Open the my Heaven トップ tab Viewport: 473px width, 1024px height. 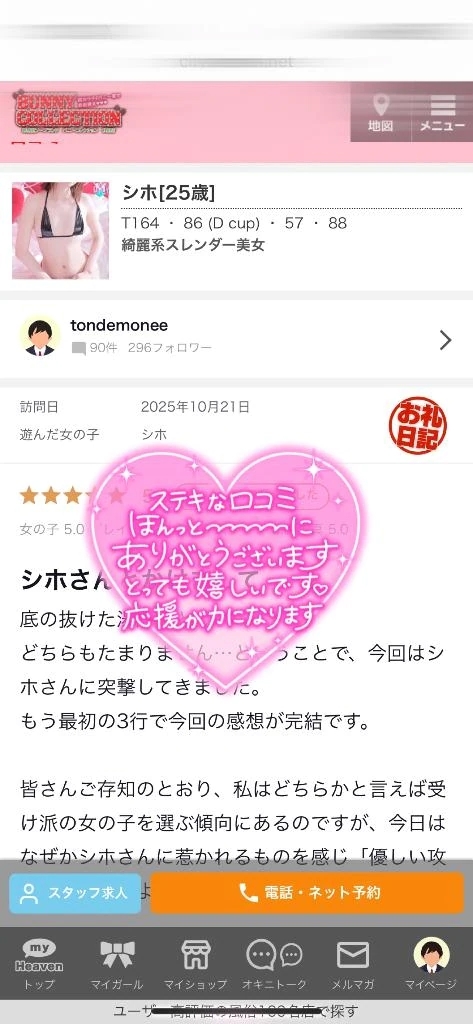tap(39, 964)
